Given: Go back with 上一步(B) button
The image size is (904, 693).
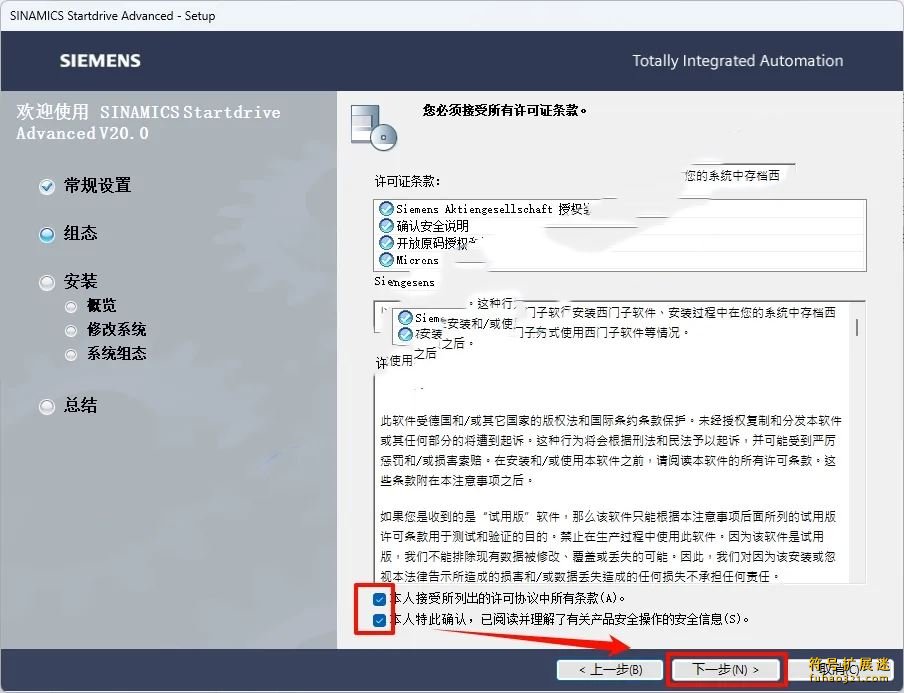Looking at the screenshot, I should tap(610, 669).
